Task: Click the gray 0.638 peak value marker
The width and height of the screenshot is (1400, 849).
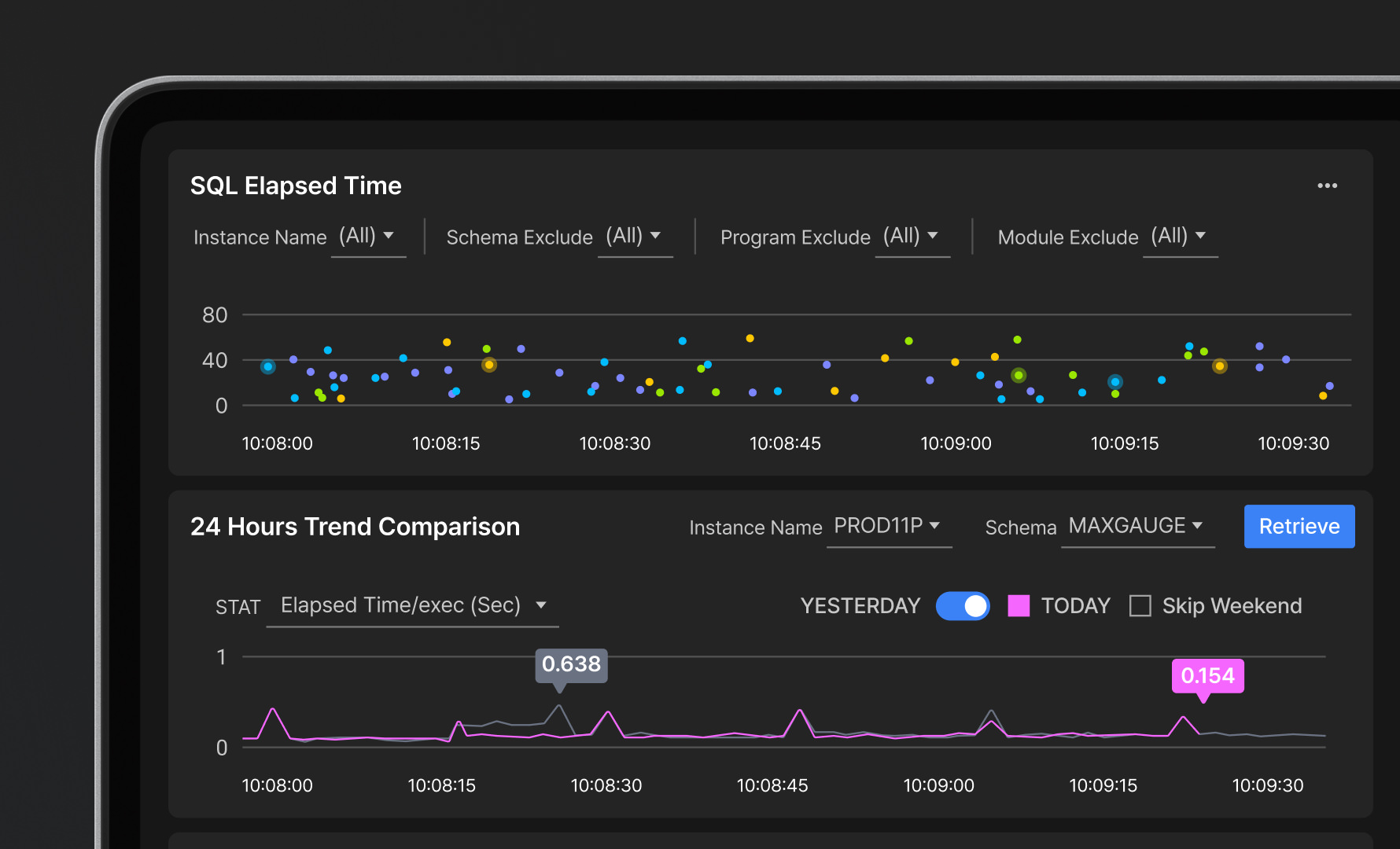Action: point(571,664)
